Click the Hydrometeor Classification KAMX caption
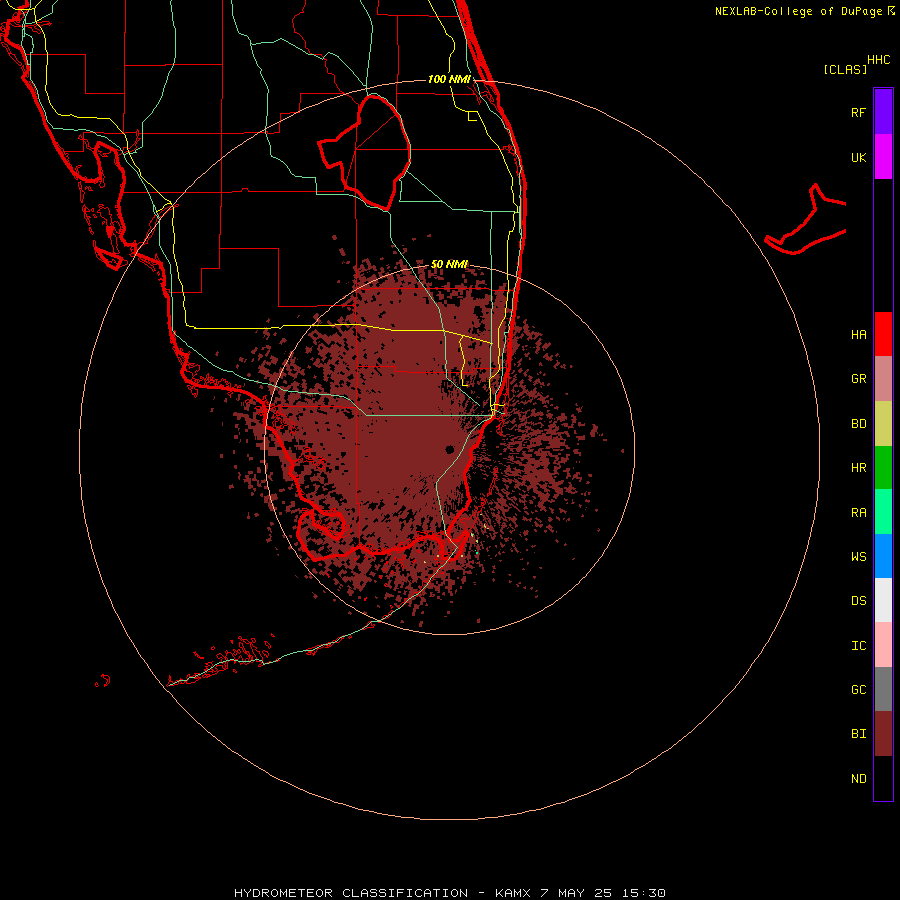 tap(449, 893)
